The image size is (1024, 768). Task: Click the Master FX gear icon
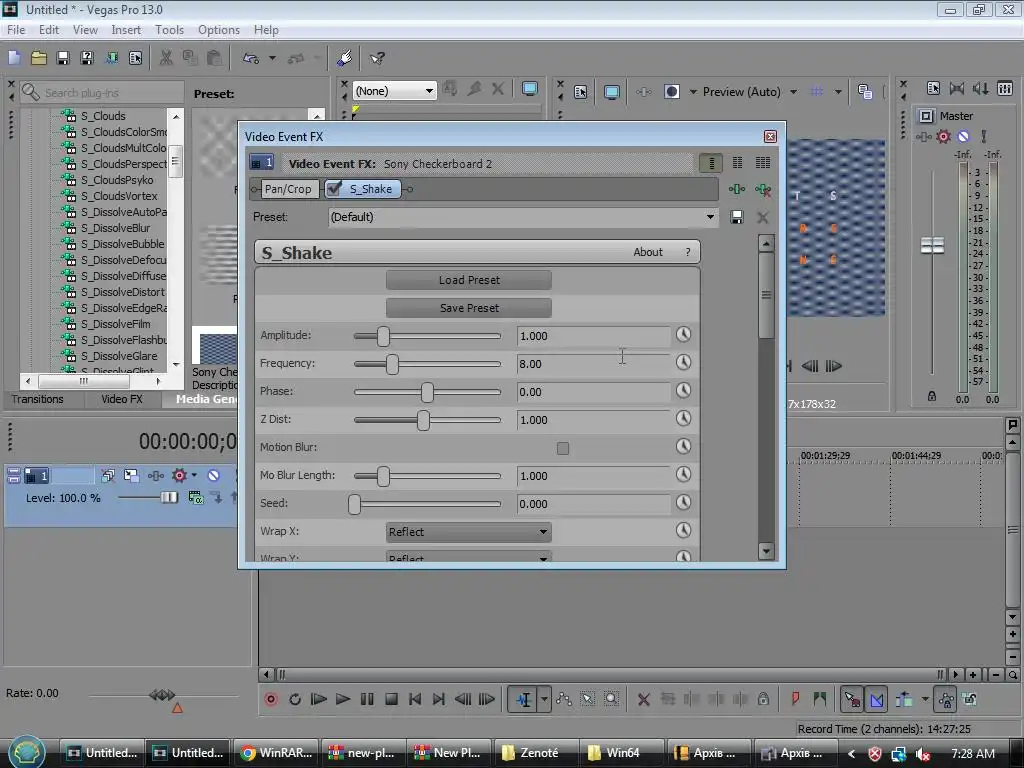click(x=943, y=136)
